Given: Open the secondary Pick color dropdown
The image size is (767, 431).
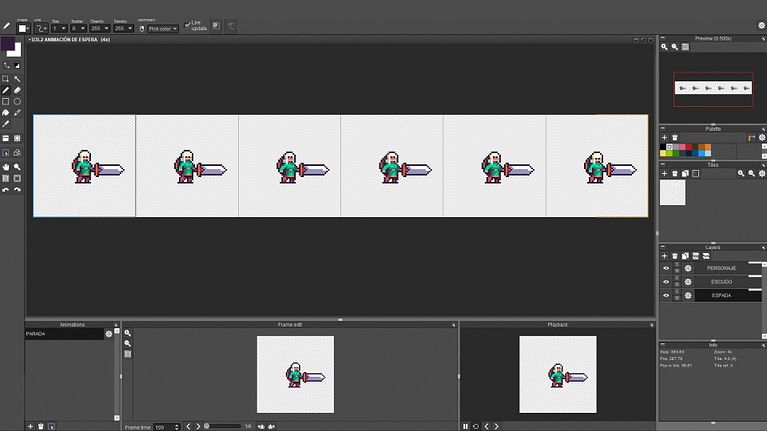Looking at the screenshot, I should (161, 29).
